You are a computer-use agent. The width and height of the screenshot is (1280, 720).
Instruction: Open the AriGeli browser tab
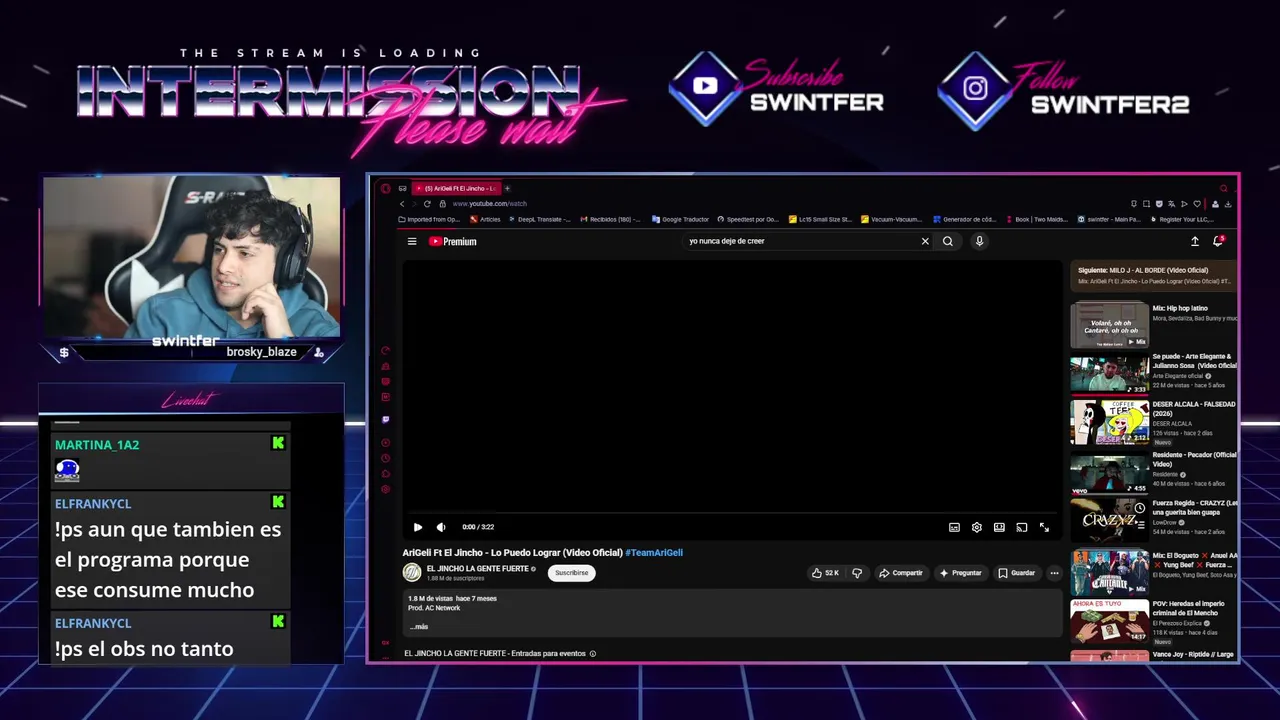tap(456, 188)
